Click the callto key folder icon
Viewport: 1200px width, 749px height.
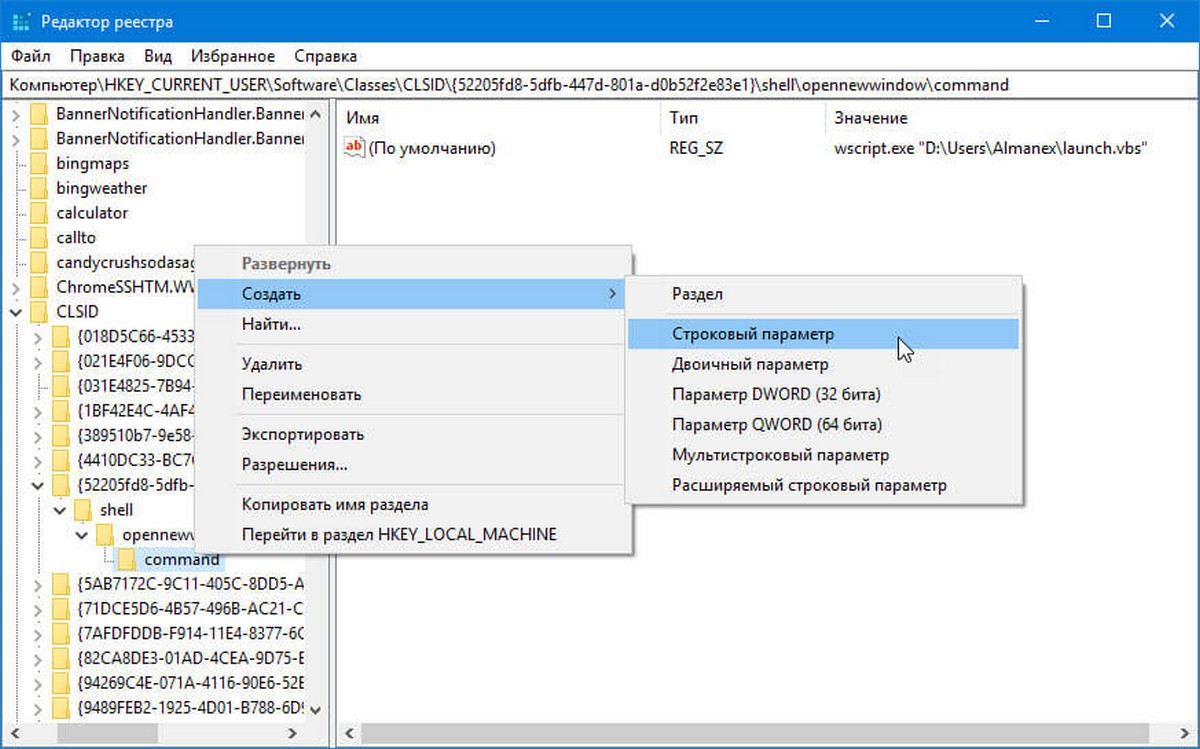point(40,237)
